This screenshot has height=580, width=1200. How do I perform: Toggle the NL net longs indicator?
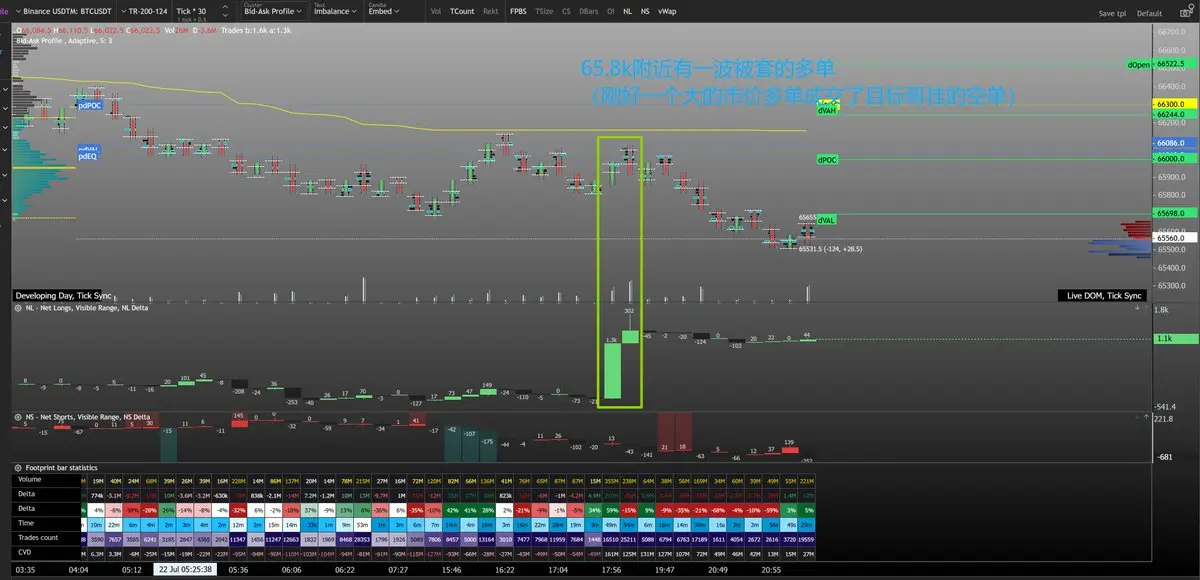pos(627,12)
